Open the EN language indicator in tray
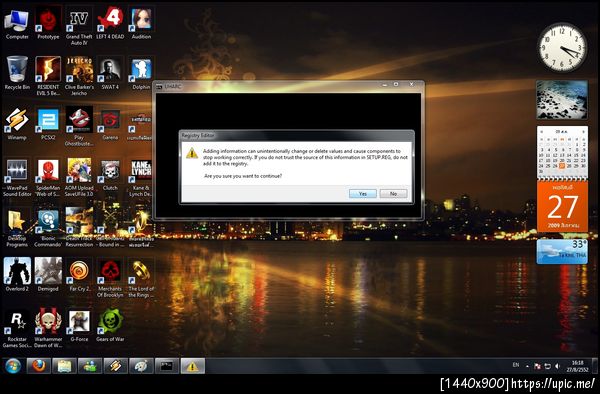This screenshot has height=394, width=600. (x=516, y=365)
